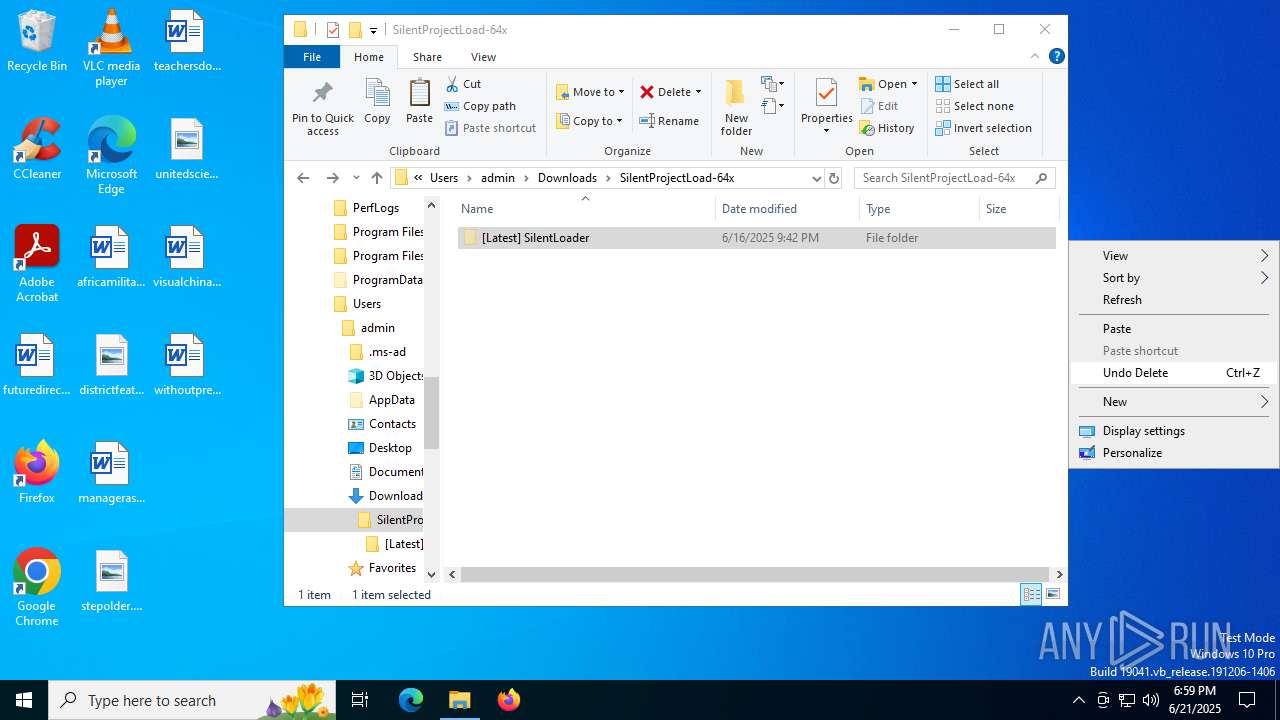Click the Rename command

669,121
